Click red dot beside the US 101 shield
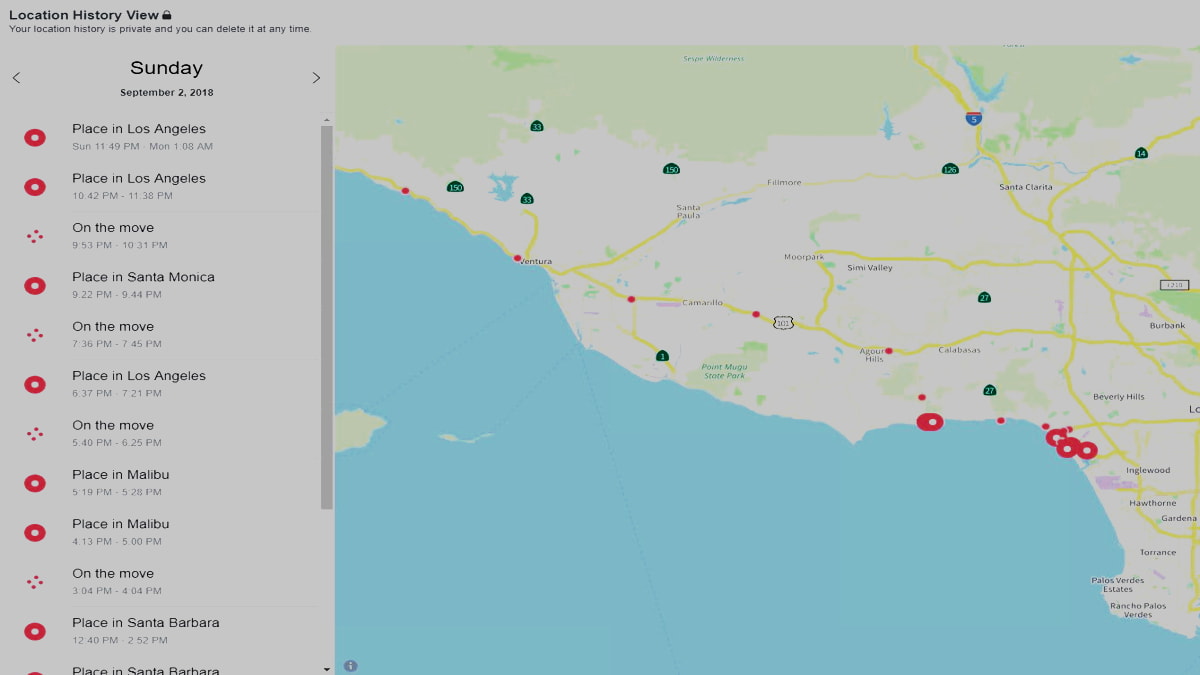 (x=756, y=314)
